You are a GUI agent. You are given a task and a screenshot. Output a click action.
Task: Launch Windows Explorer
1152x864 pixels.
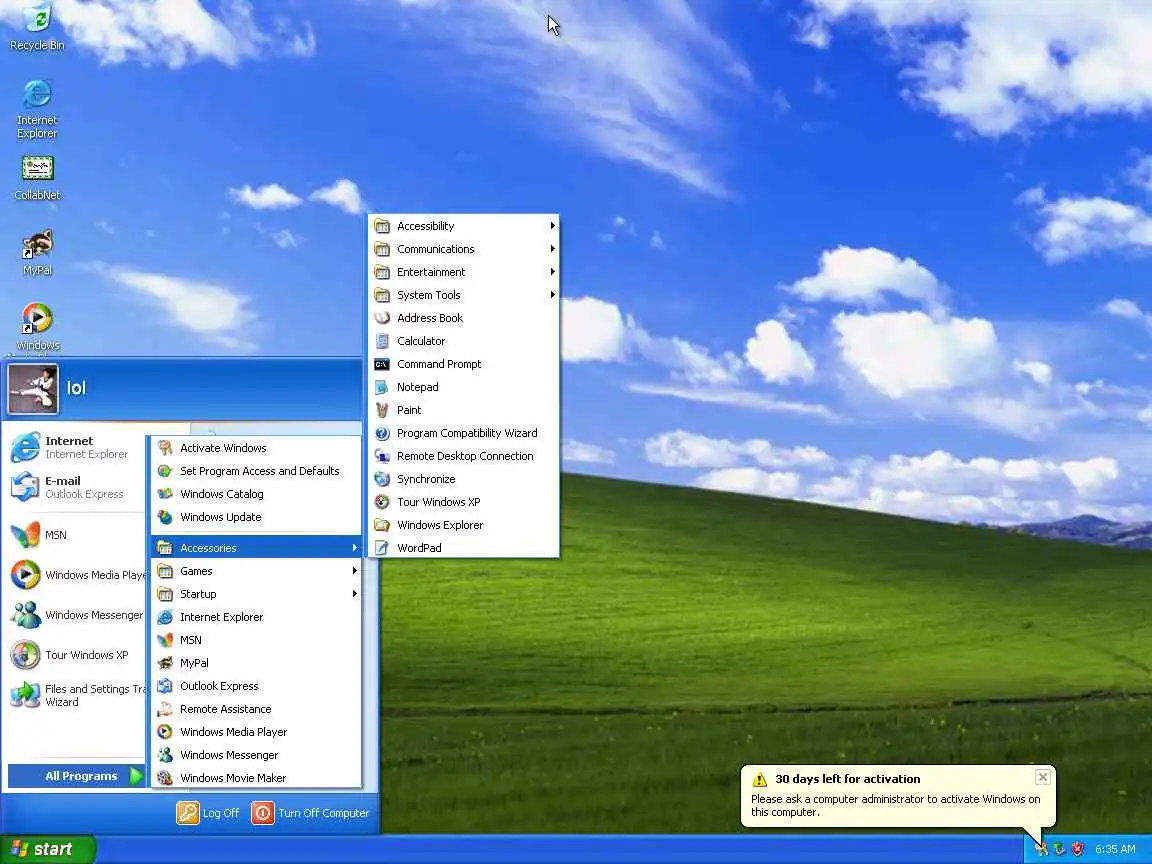(464, 525)
